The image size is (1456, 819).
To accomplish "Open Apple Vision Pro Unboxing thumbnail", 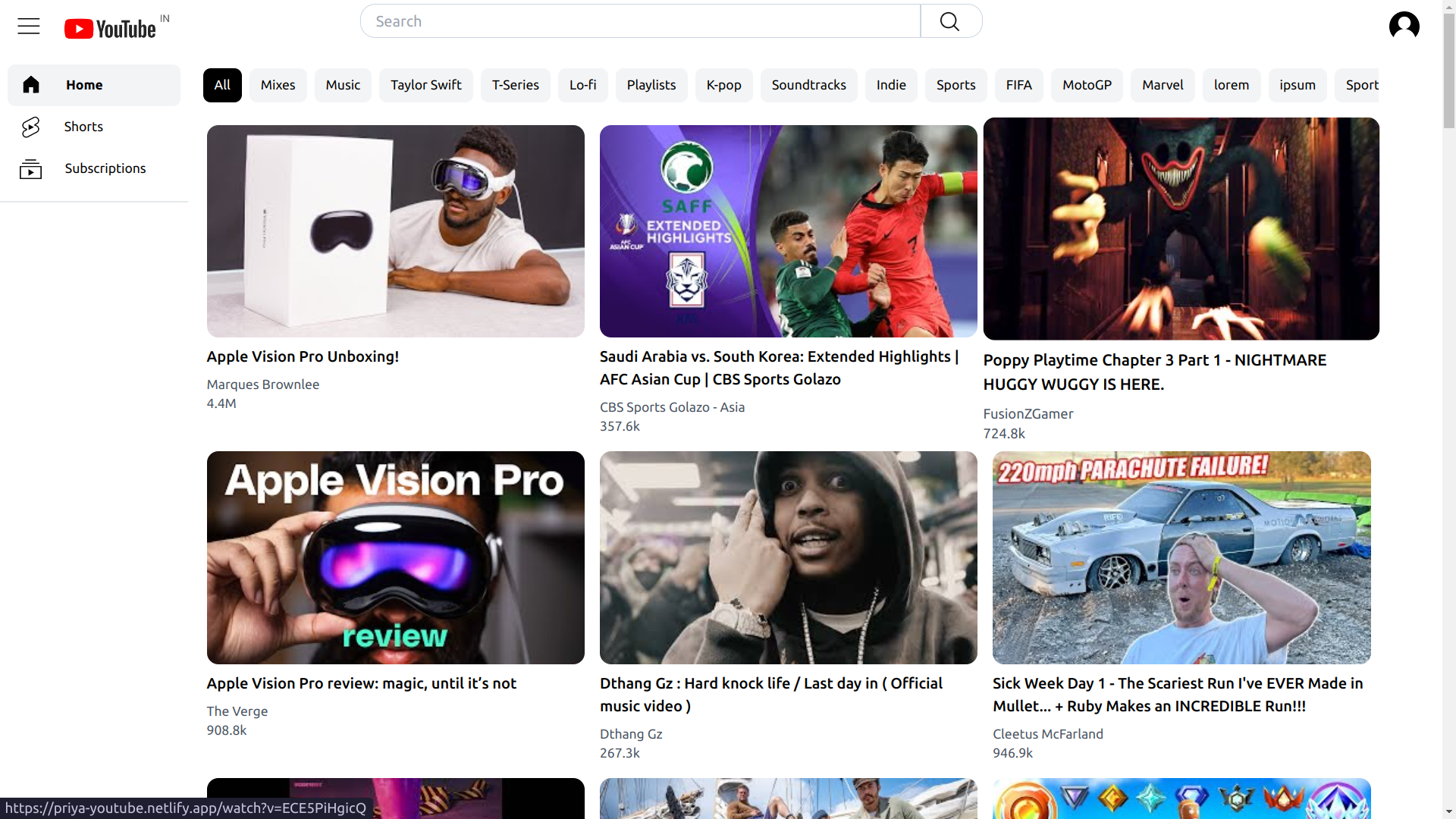I will (x=396, y=231).
